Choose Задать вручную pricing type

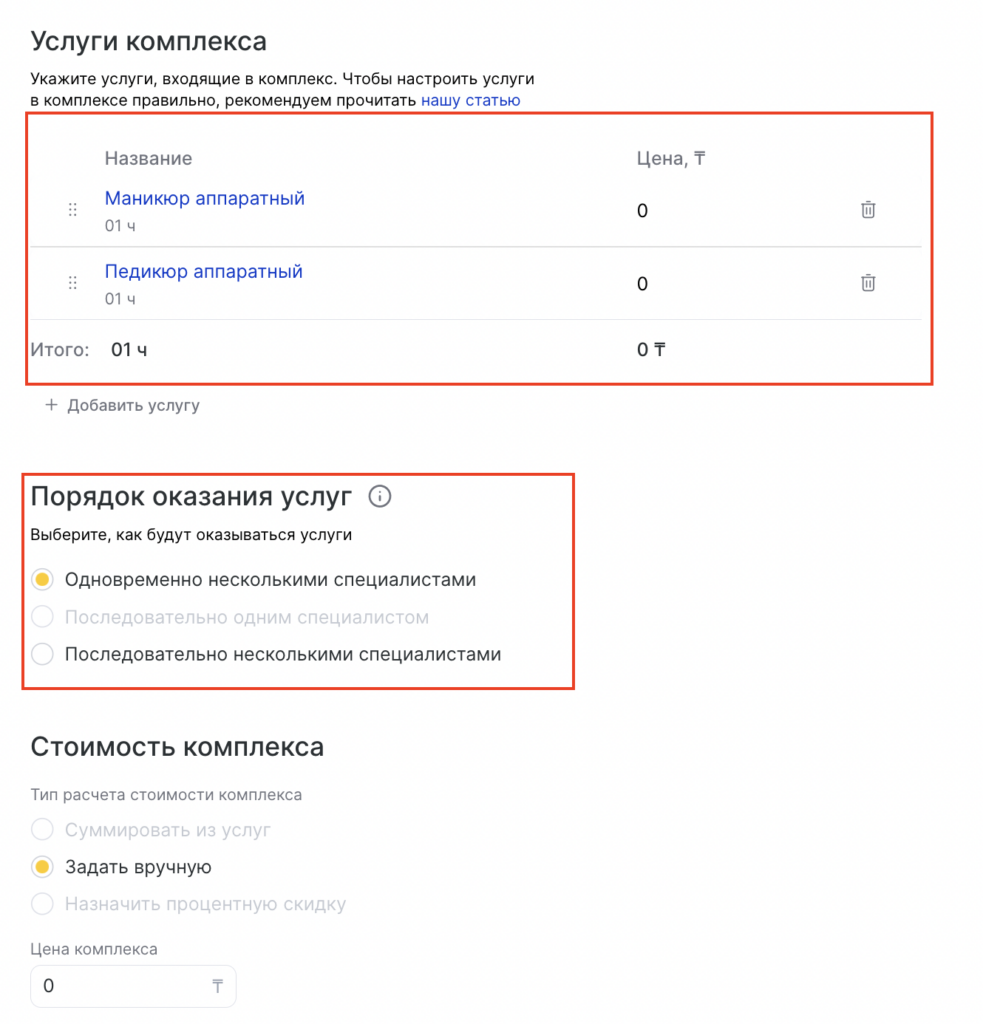coord(42,867)
